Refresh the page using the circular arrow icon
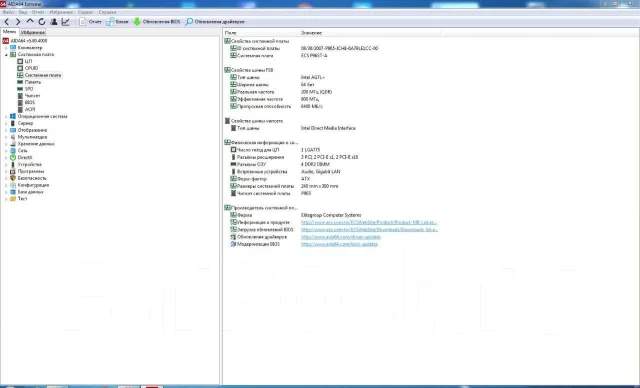 click(42, 22)
